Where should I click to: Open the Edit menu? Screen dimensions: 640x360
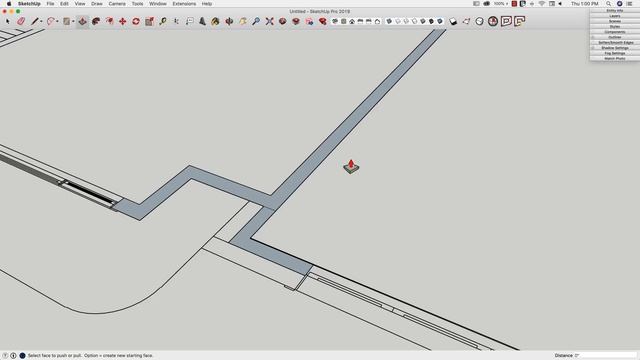[64, 4]
